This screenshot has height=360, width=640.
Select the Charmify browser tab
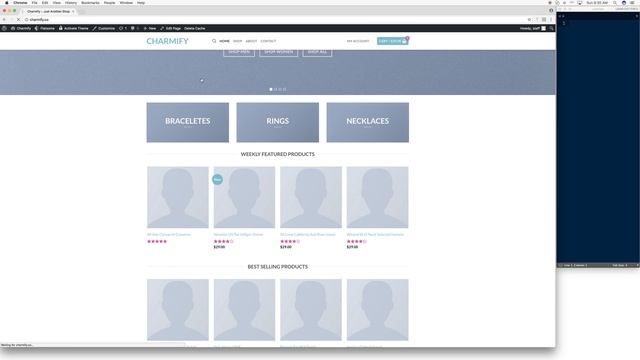[48, 11]
